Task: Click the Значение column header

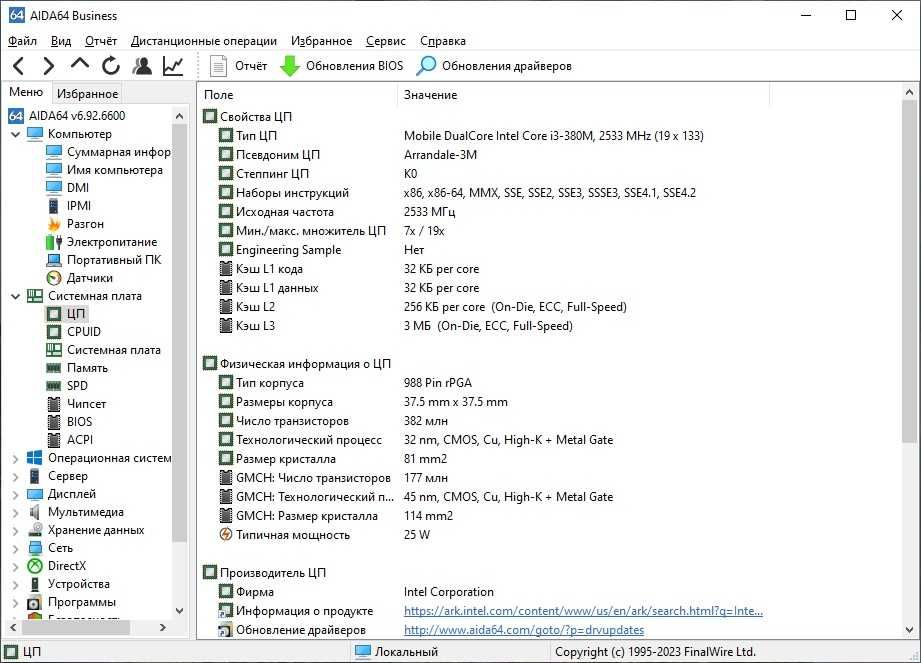Action: [583, 95]
